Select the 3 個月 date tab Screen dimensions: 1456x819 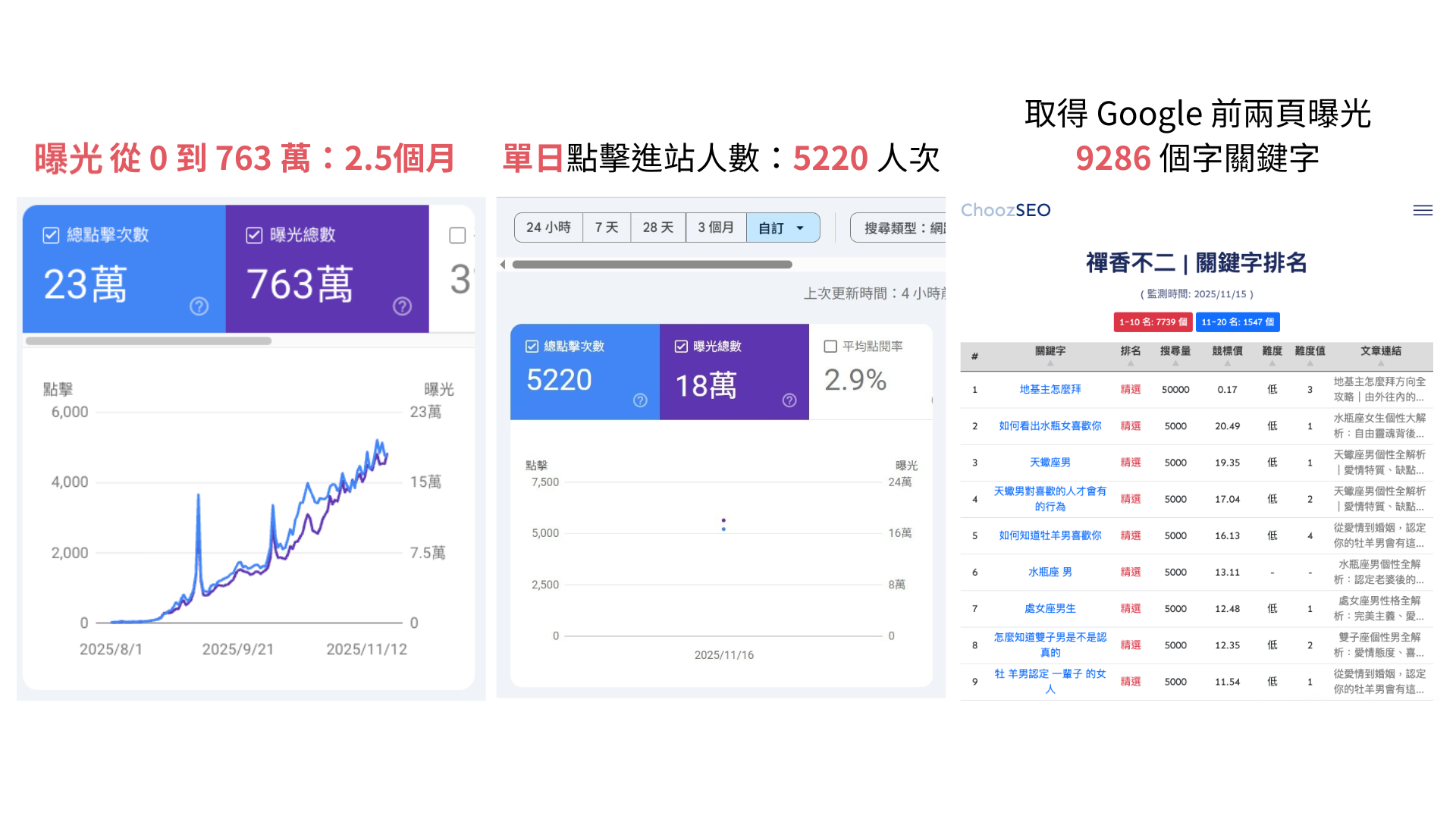(716, 227)
